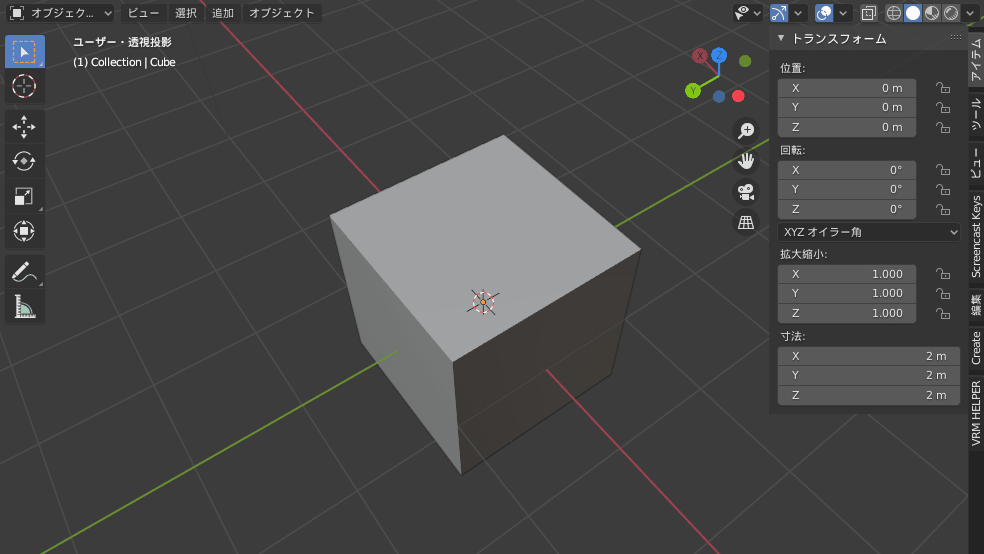Image resolution: width=984 pixels, height=554 pixels.
Task: Open the gizmo options dropdown arrow
Action: pos(798,13)
